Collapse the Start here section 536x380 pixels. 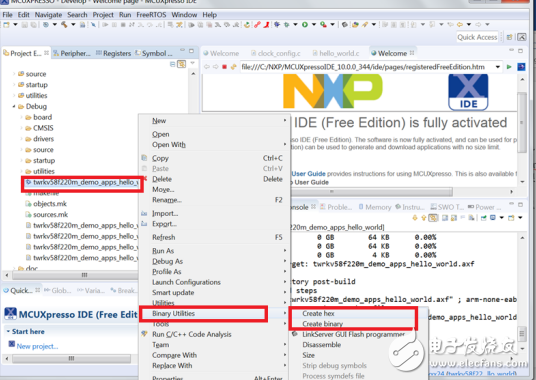tap(8, 331)
